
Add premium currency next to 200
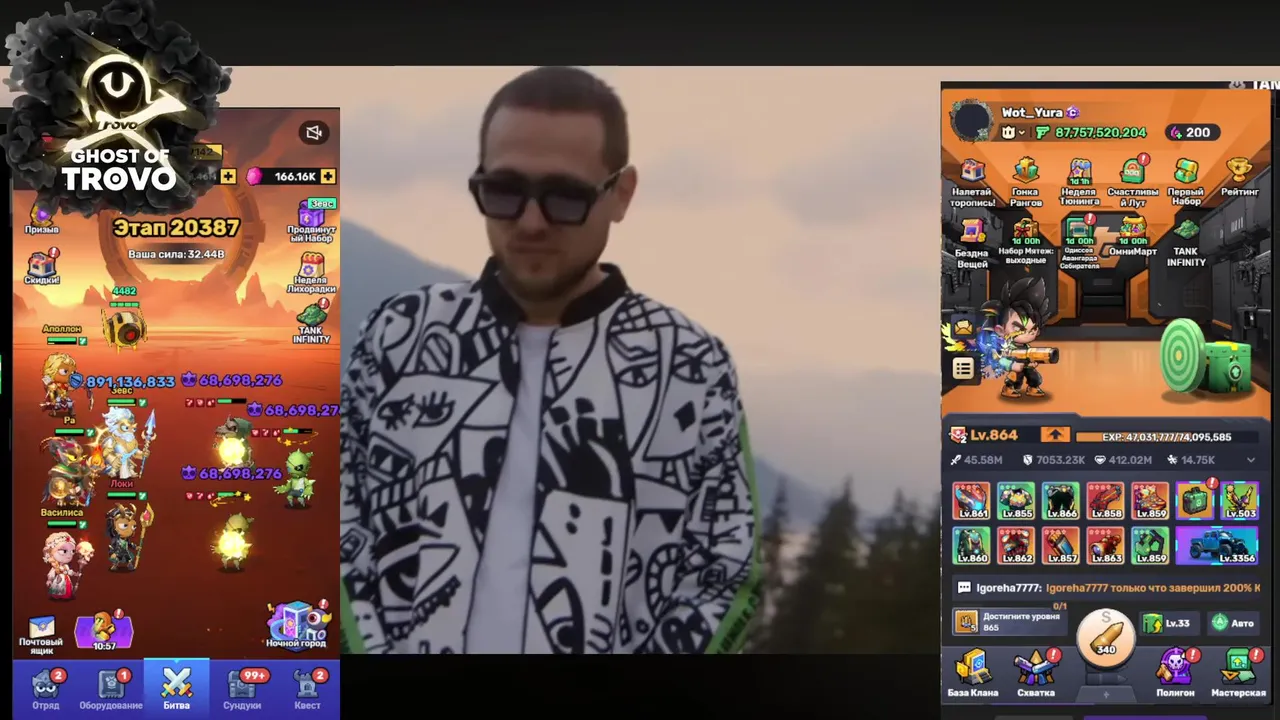1176,133
